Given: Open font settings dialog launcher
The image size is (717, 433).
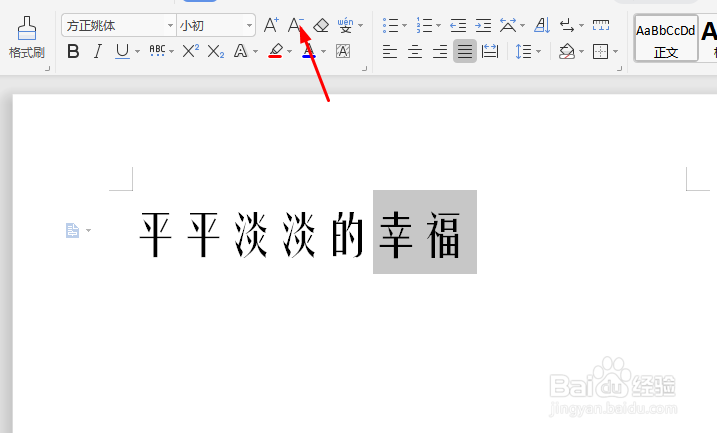Looking at the screenshot, I should (x=364, y=69).
